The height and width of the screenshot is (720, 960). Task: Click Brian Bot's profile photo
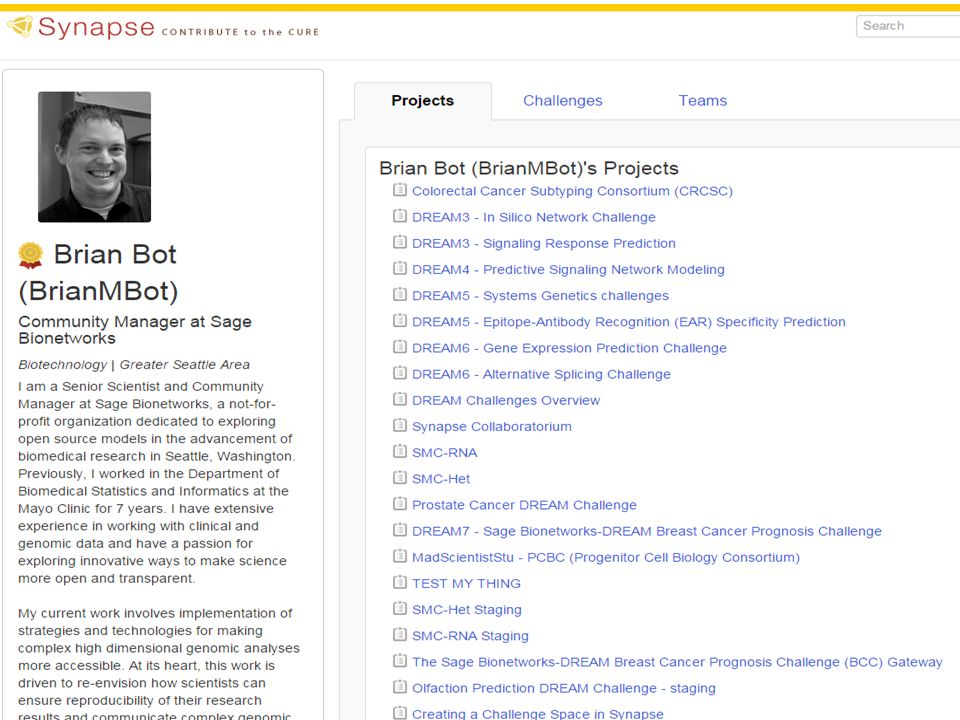94,157
